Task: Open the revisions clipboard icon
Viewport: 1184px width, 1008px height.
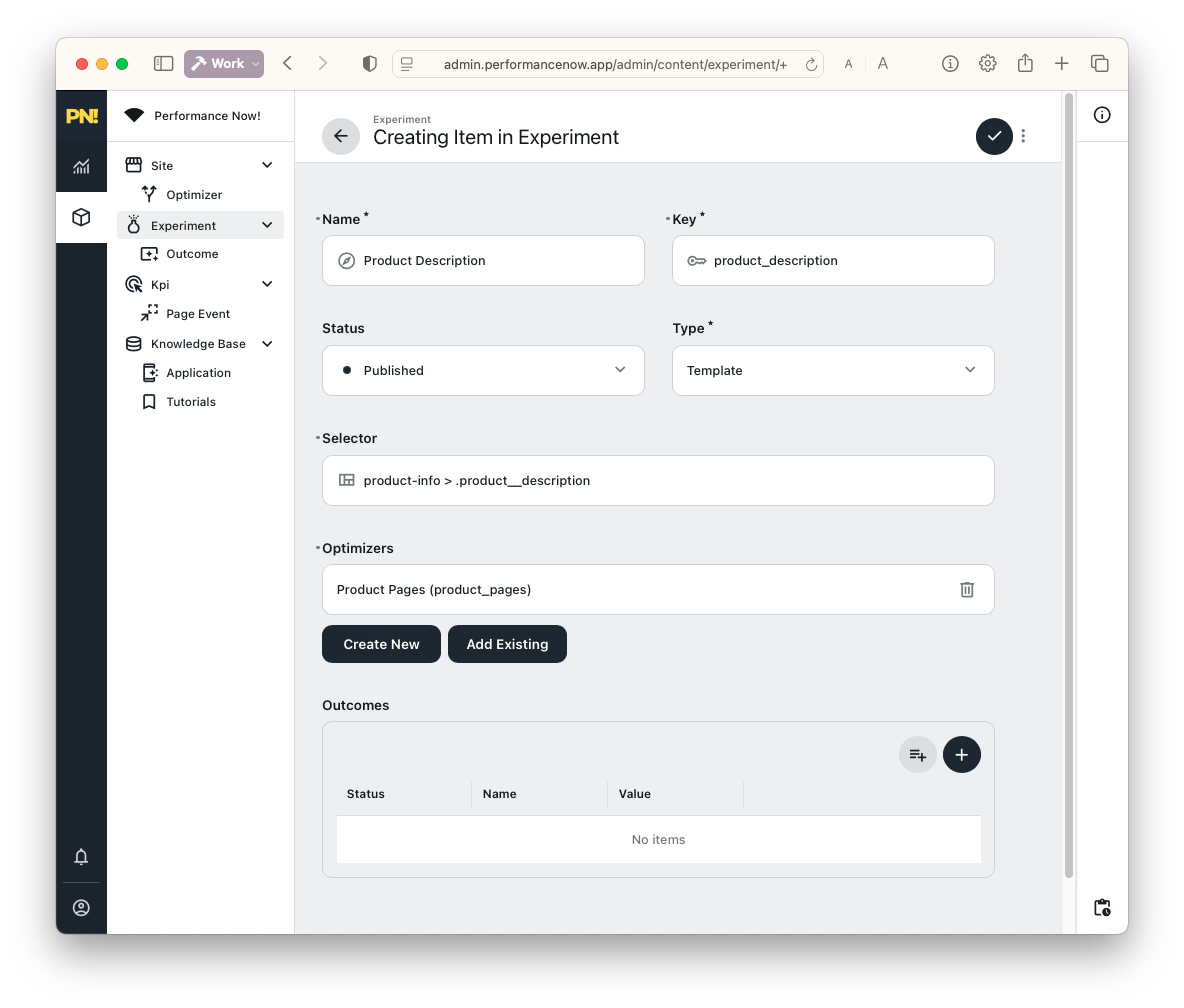Action: tap(1102, 908)
